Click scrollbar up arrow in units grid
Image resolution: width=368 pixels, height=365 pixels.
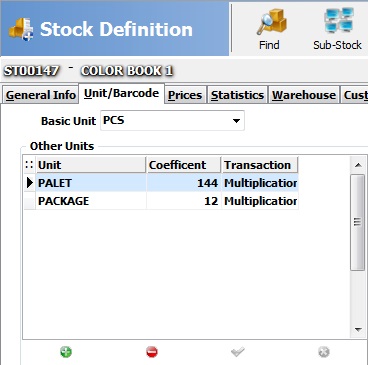click(x=358, y=165)
